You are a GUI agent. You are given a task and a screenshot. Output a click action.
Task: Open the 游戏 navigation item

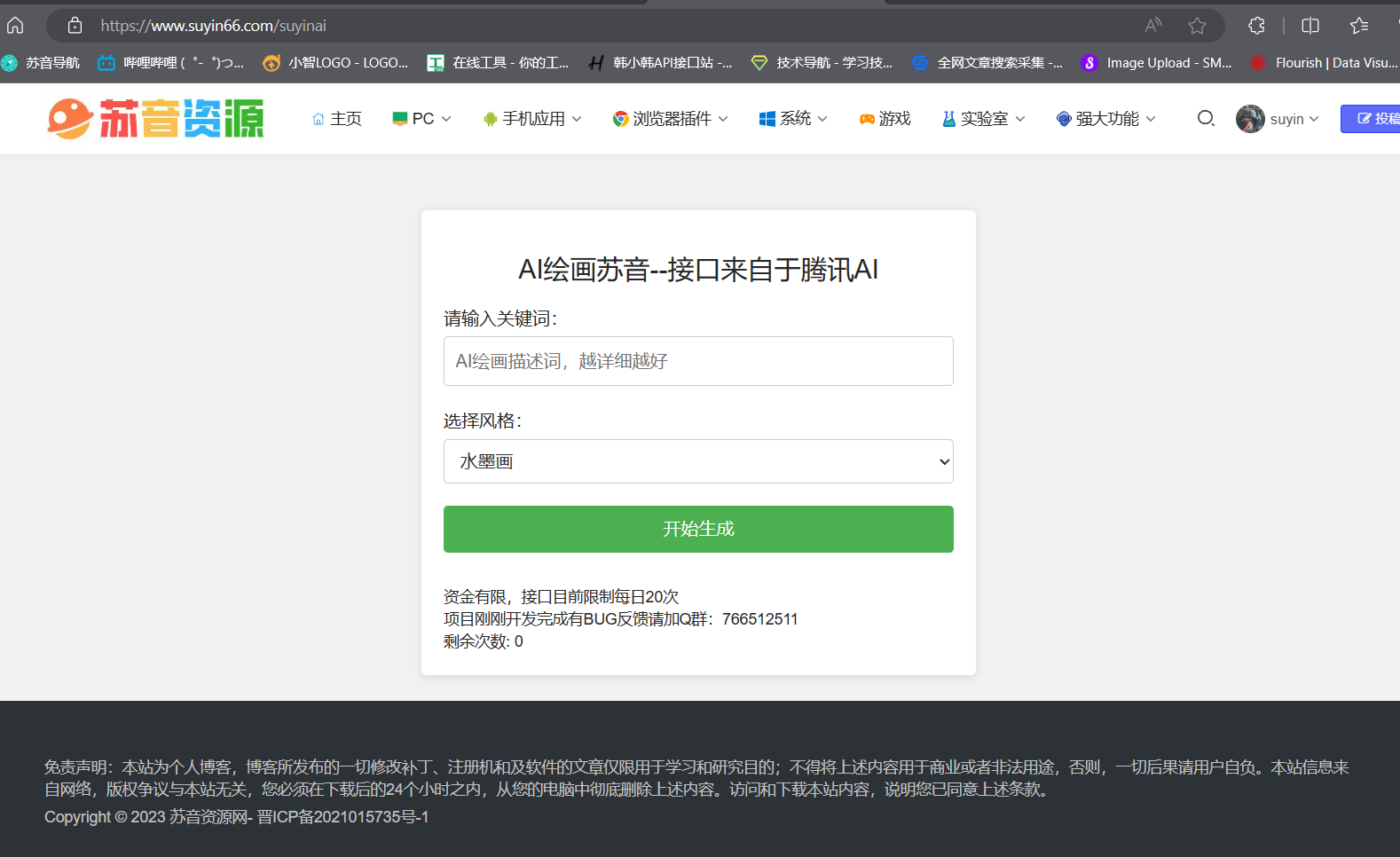[885, 118]
